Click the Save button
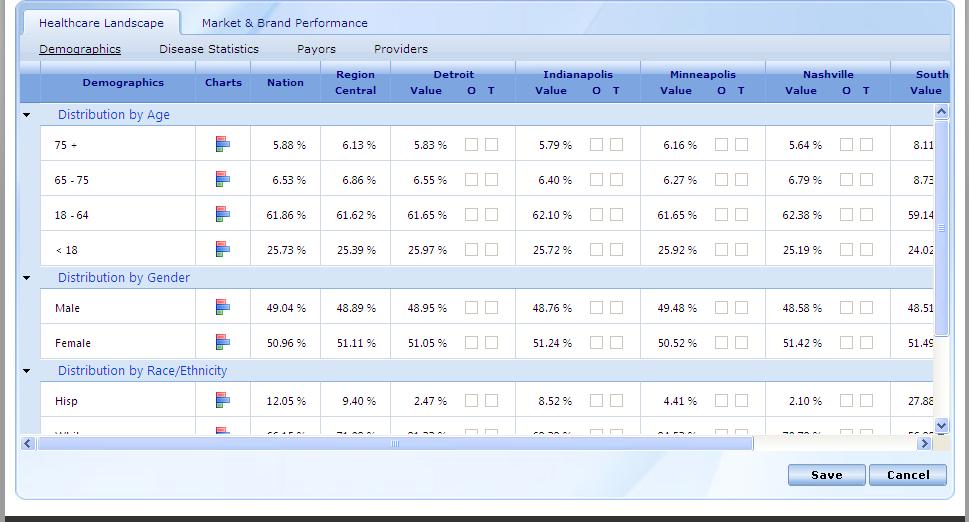This screenshot has width=969, height=522. pos(826,475)
